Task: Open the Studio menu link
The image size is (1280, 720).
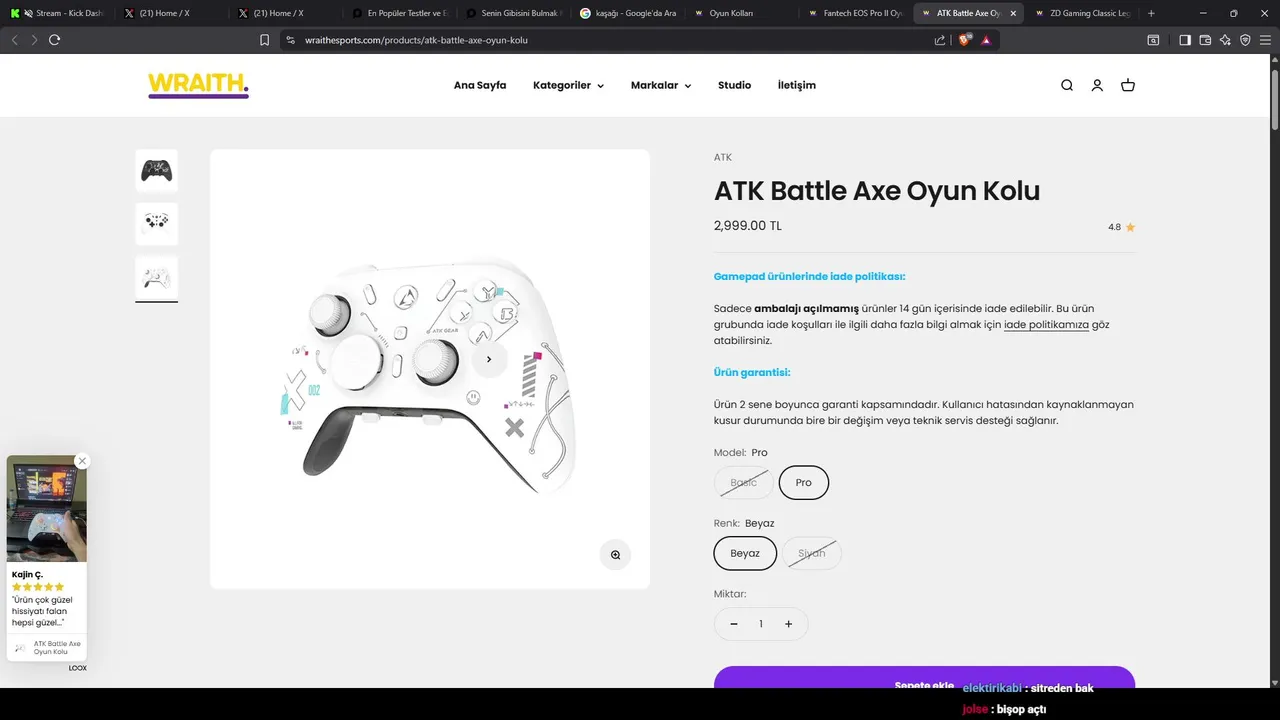Action: click(734, 85)
